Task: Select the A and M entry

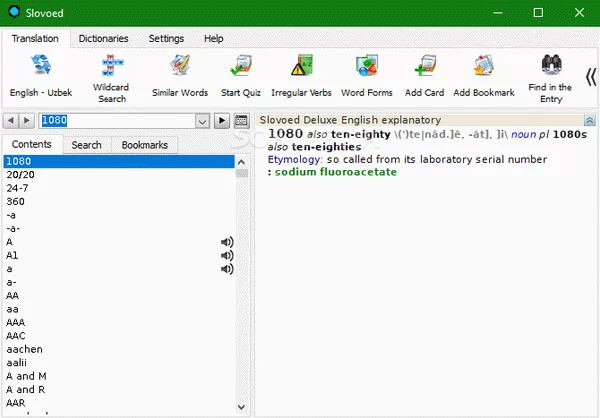Action: pos(119,376)
